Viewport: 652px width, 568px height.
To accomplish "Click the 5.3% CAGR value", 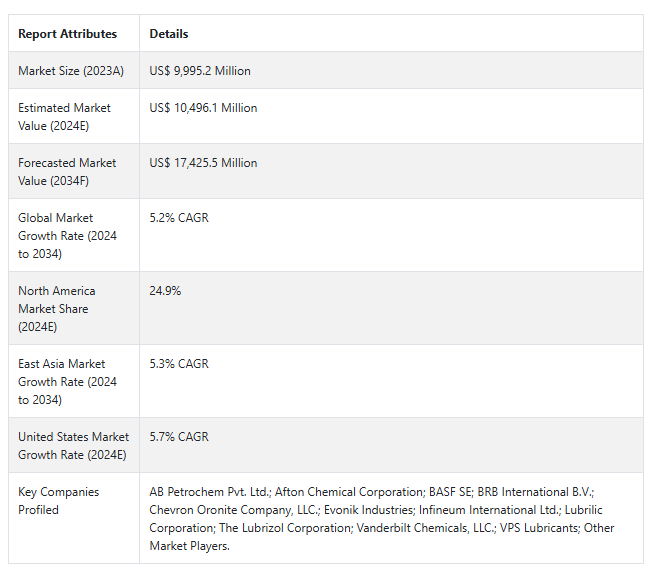I will tap(179, 363).
